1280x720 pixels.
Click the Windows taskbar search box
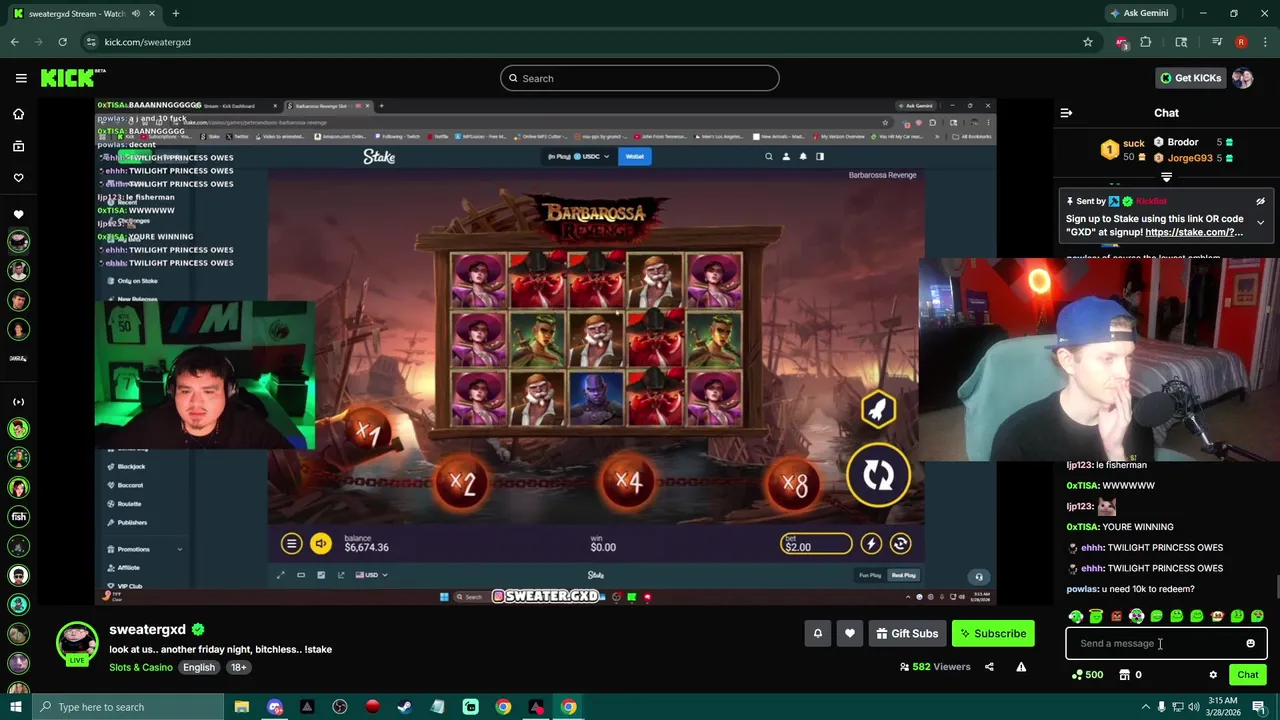click(x=127, y=707)
